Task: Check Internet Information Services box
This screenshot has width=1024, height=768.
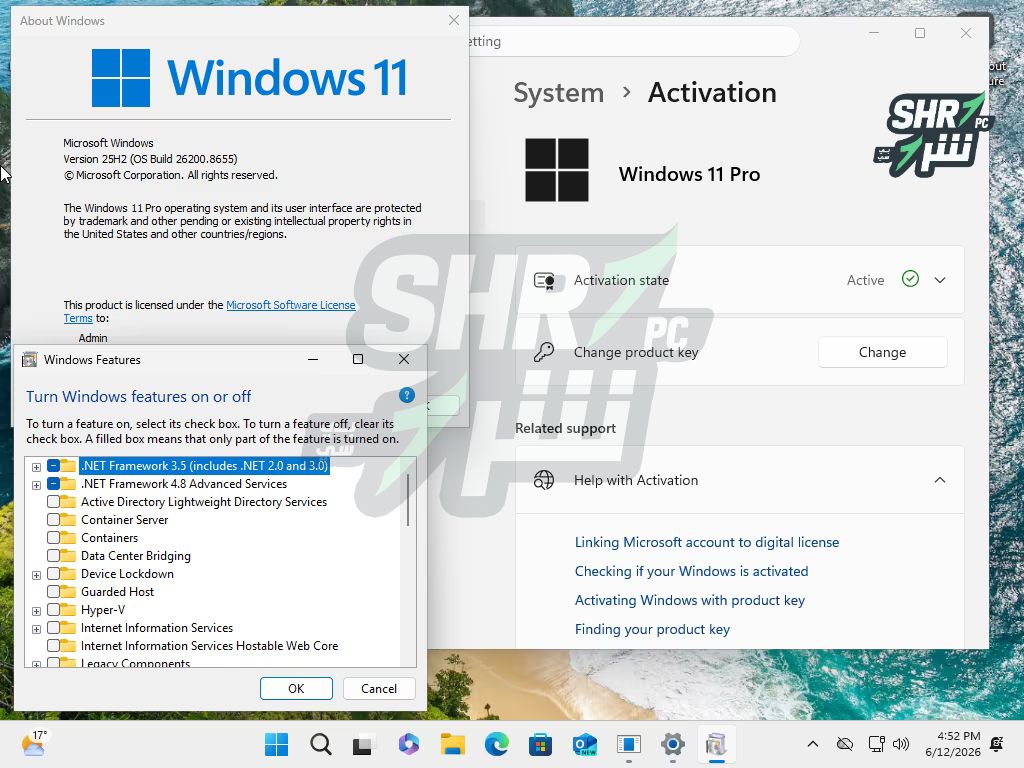Action: click(54, 628)
